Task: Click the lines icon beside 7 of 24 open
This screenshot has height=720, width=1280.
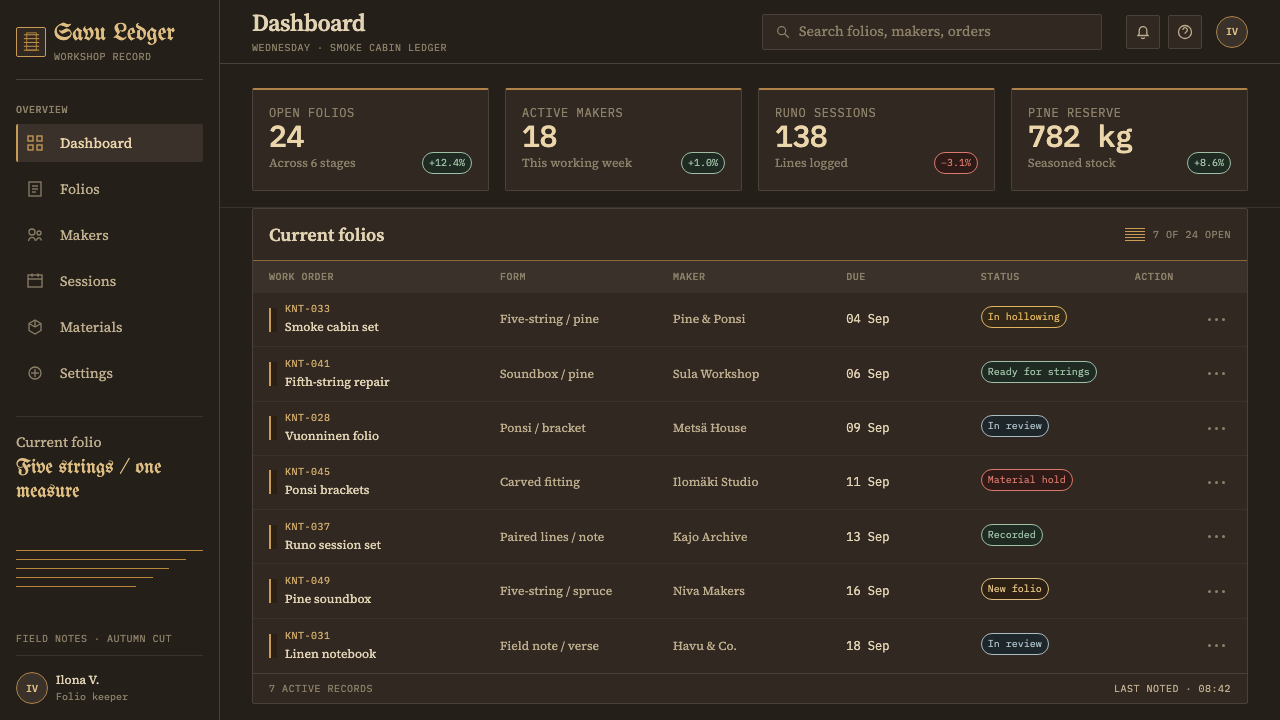Action: point(1135,235)
